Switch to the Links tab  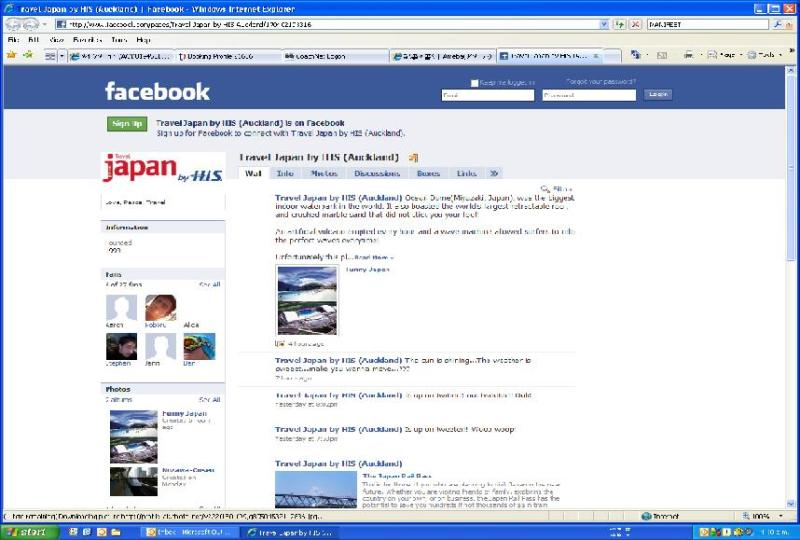[466, 173]
